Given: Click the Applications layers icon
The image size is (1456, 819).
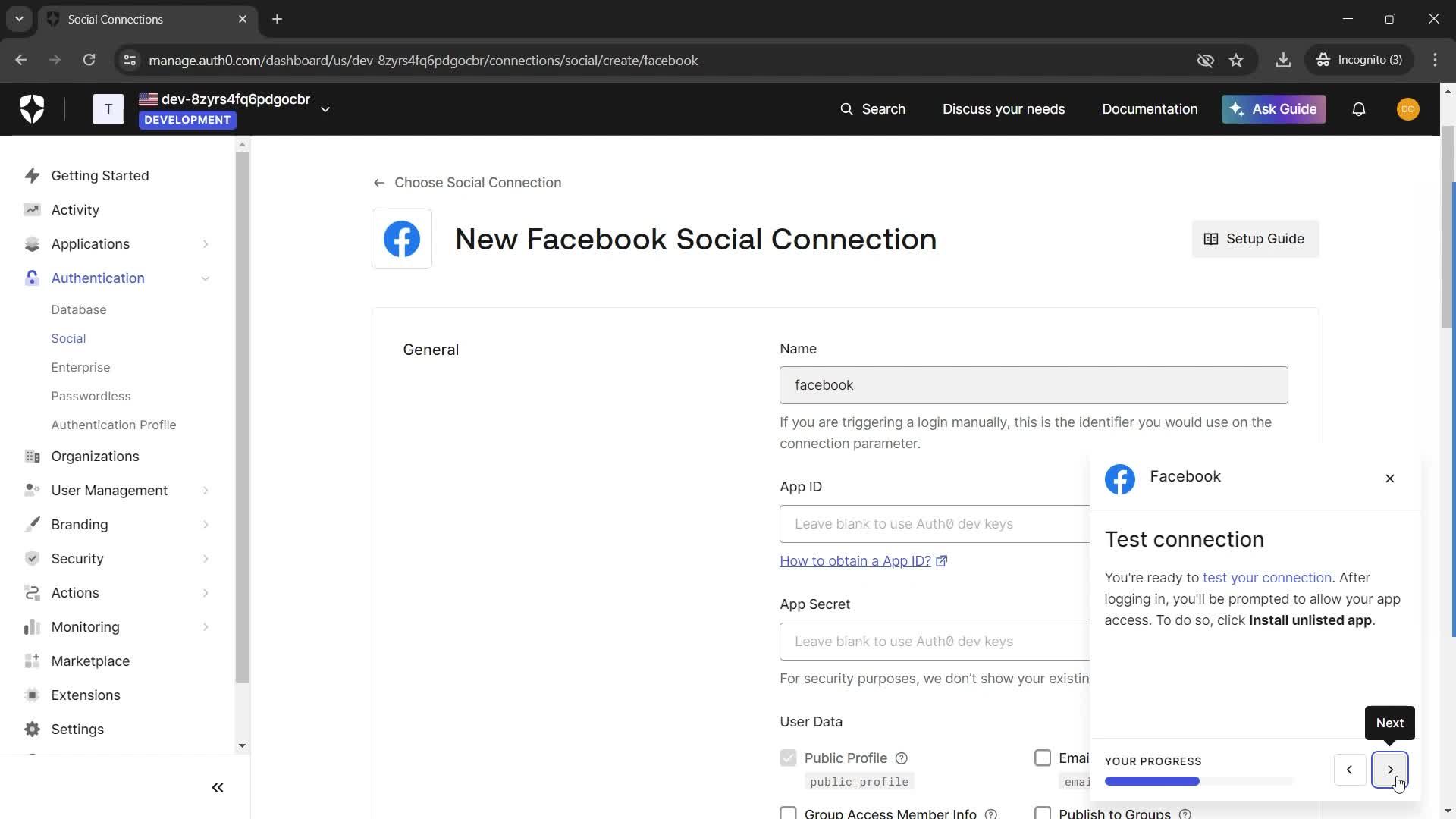Looking at the screenshot, I should 32,244.
